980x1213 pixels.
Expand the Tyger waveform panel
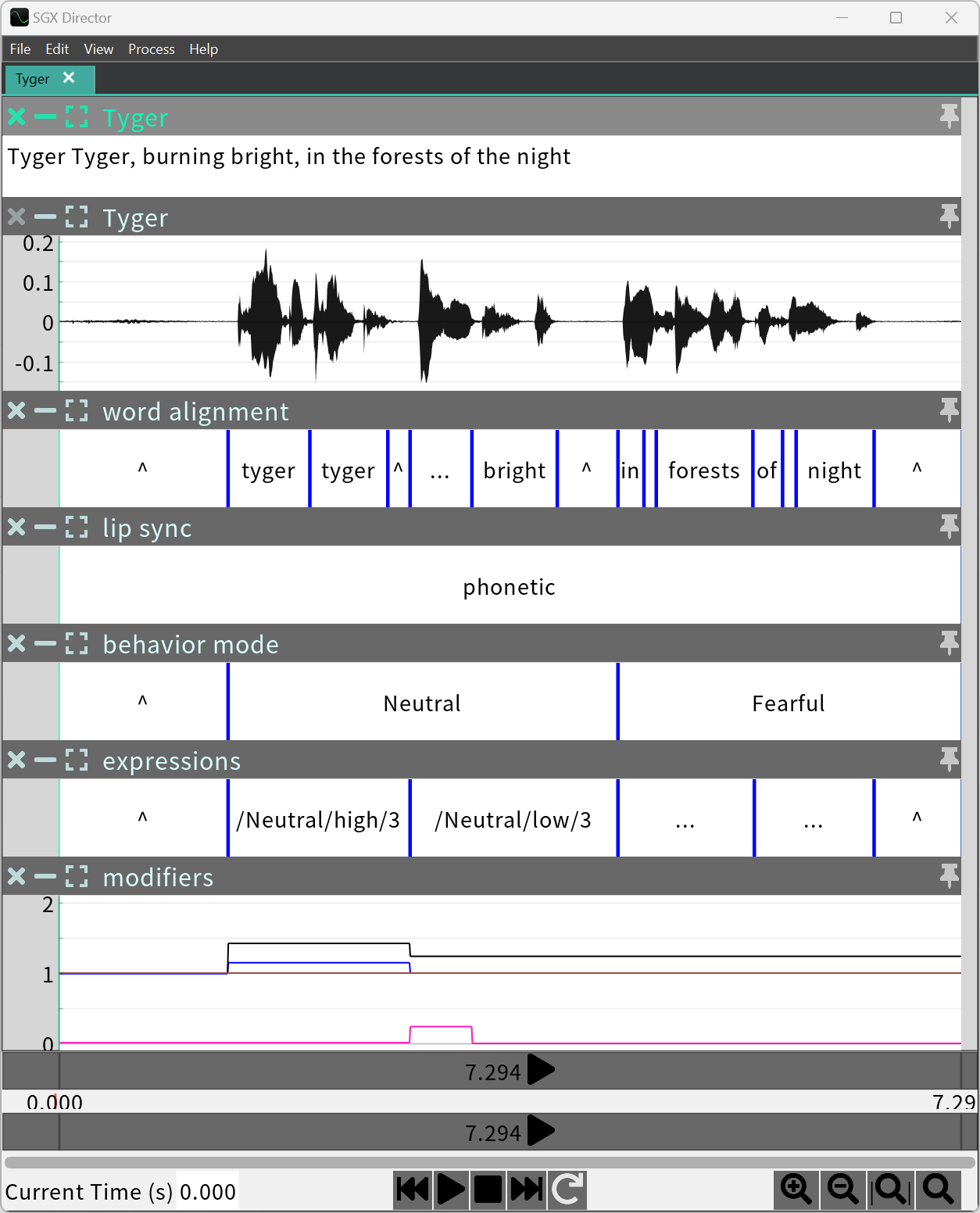point(76,216)
